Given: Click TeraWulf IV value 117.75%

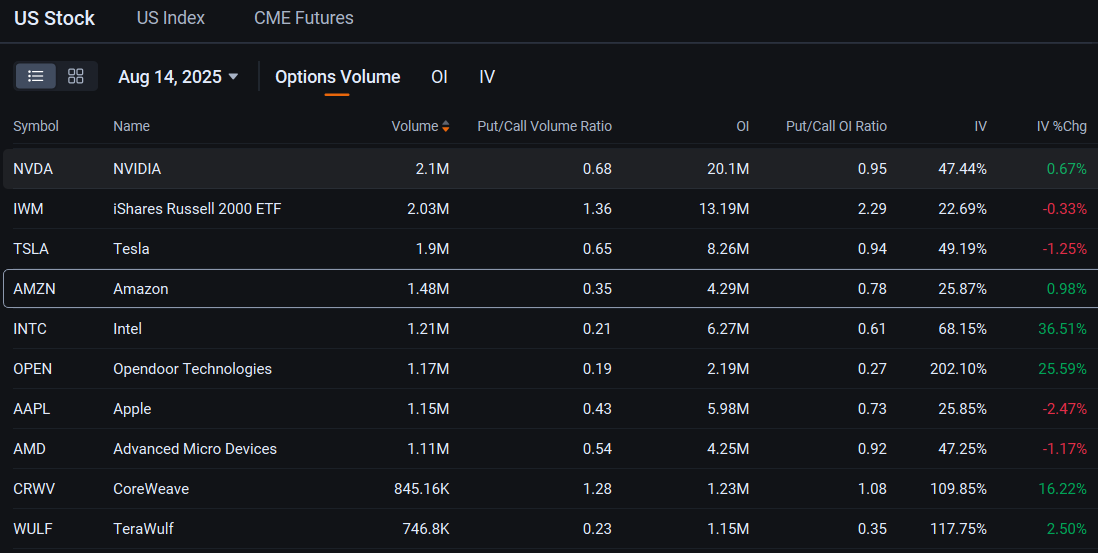Looking at the screenshot, I should pos(959,528).
